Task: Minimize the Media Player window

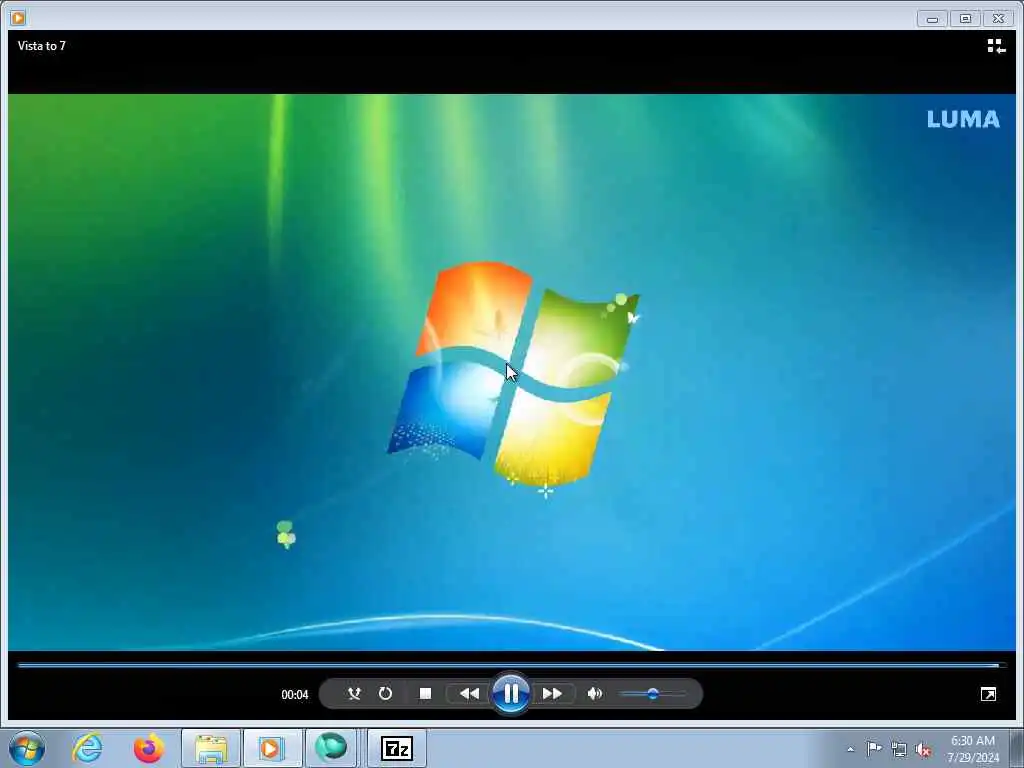Action: pyautogui.click(x=932, y=19)
